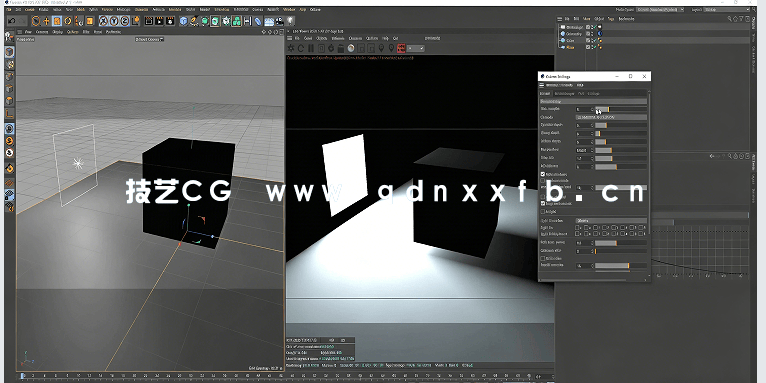Send scene and start Live Viewer render
The image size is (766, 383).
[290, 48]
